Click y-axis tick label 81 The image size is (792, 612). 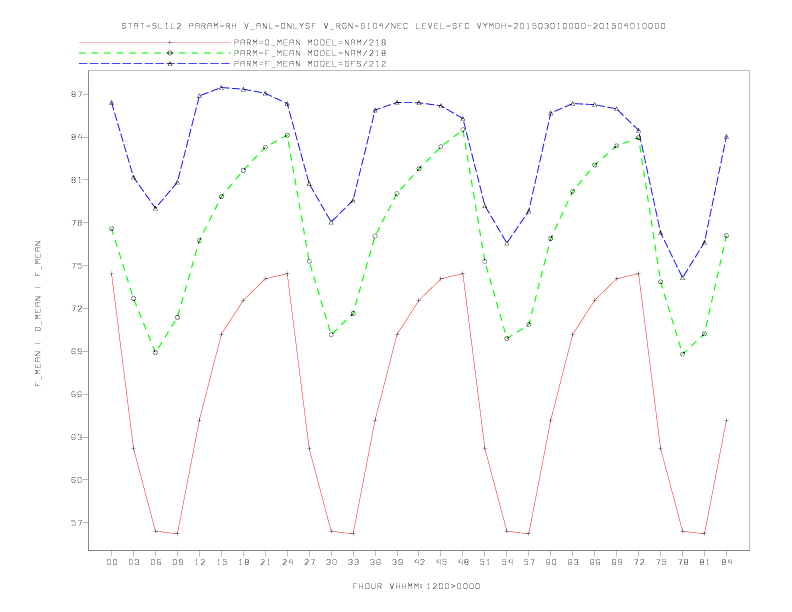[x=76, y=180]
